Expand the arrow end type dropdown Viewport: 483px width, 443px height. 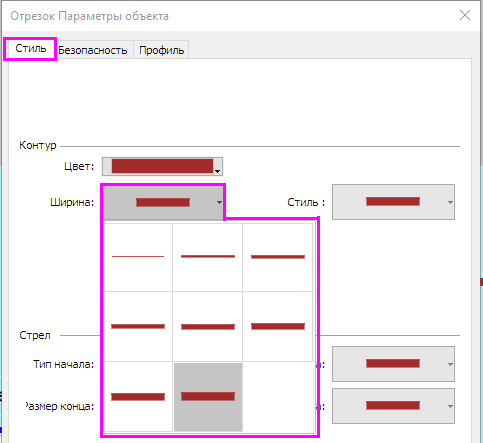[x=393, y=364]
